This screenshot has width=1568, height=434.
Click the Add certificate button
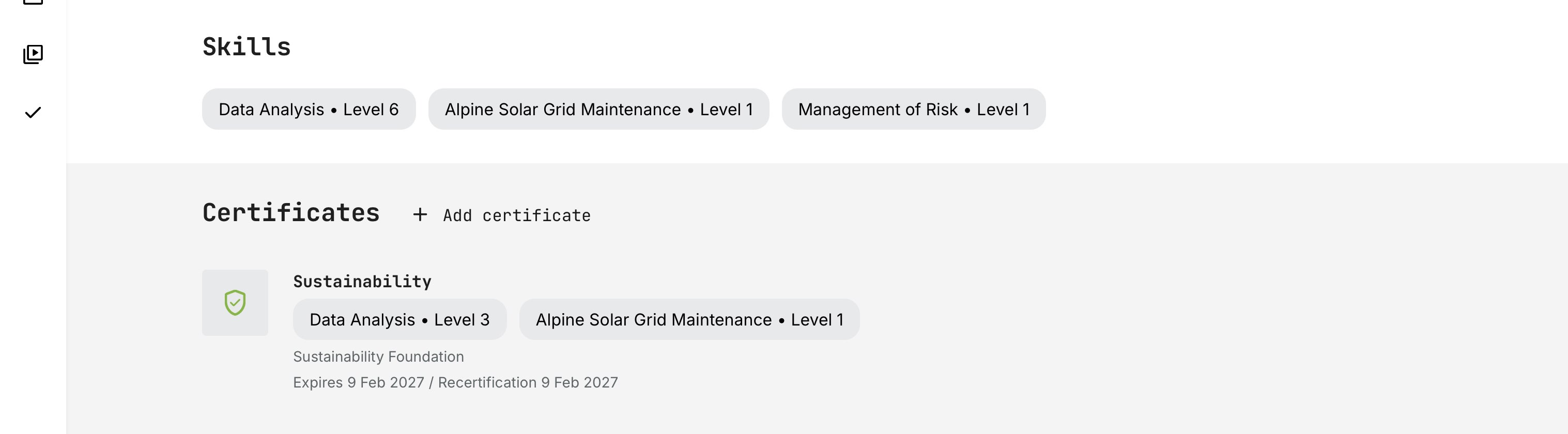tap(516, 214)
